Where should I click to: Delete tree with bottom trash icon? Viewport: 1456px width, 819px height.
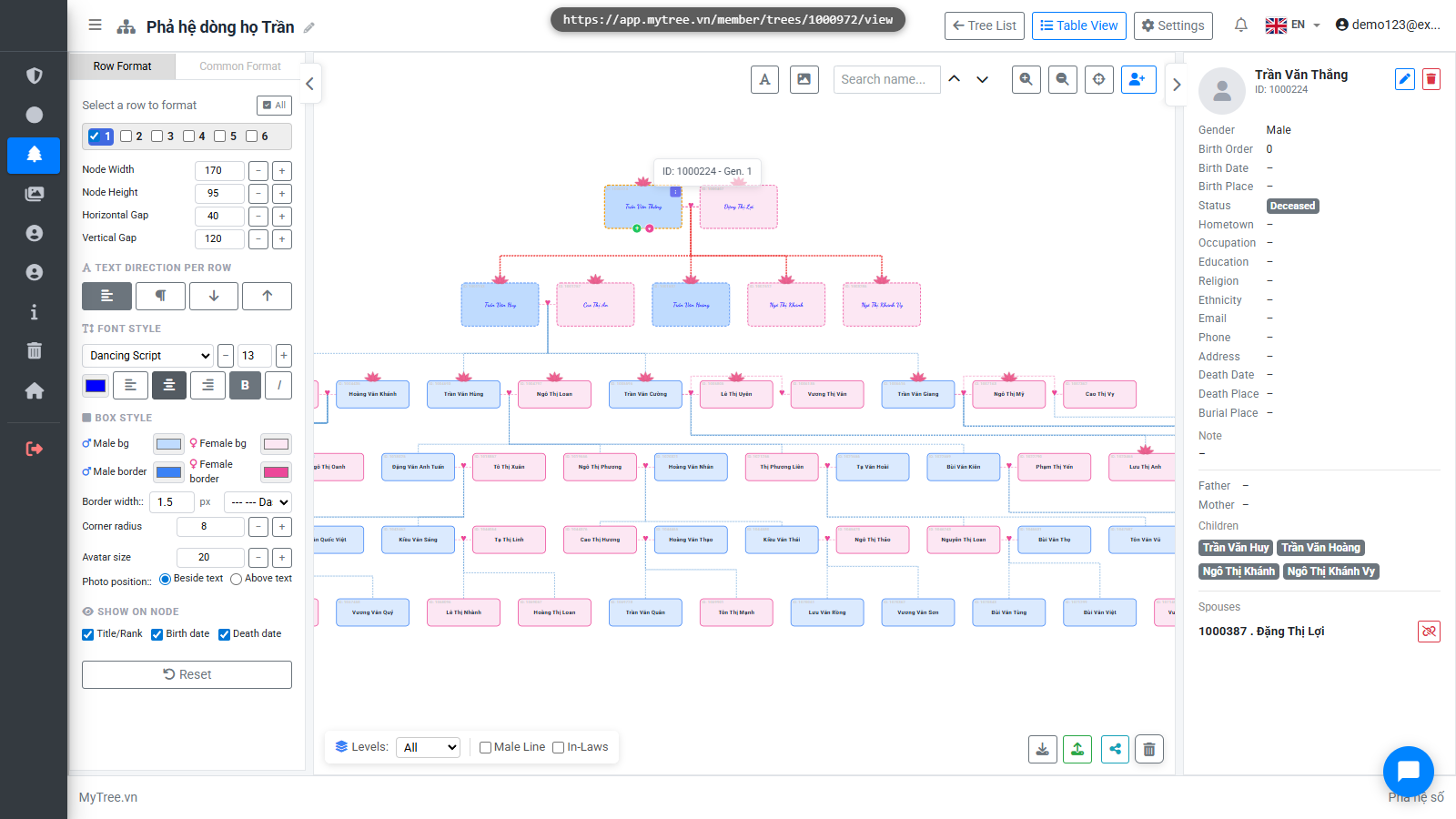1149,749
